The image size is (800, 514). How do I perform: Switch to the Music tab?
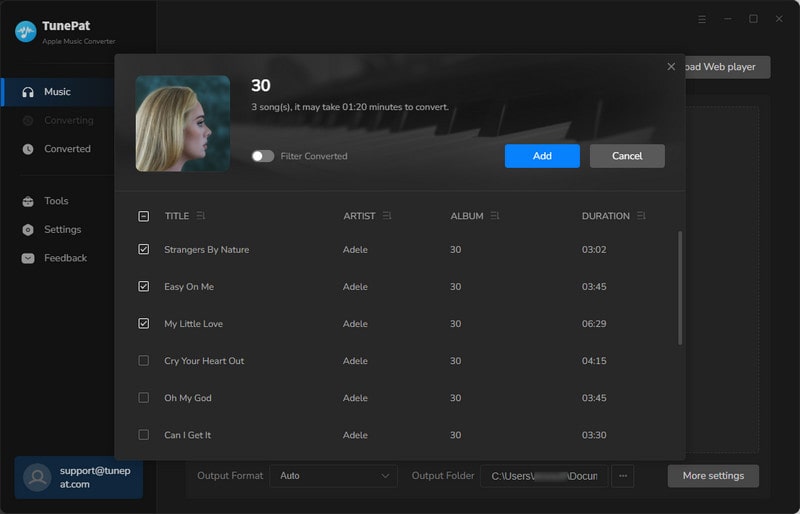(x=57, y=92)
